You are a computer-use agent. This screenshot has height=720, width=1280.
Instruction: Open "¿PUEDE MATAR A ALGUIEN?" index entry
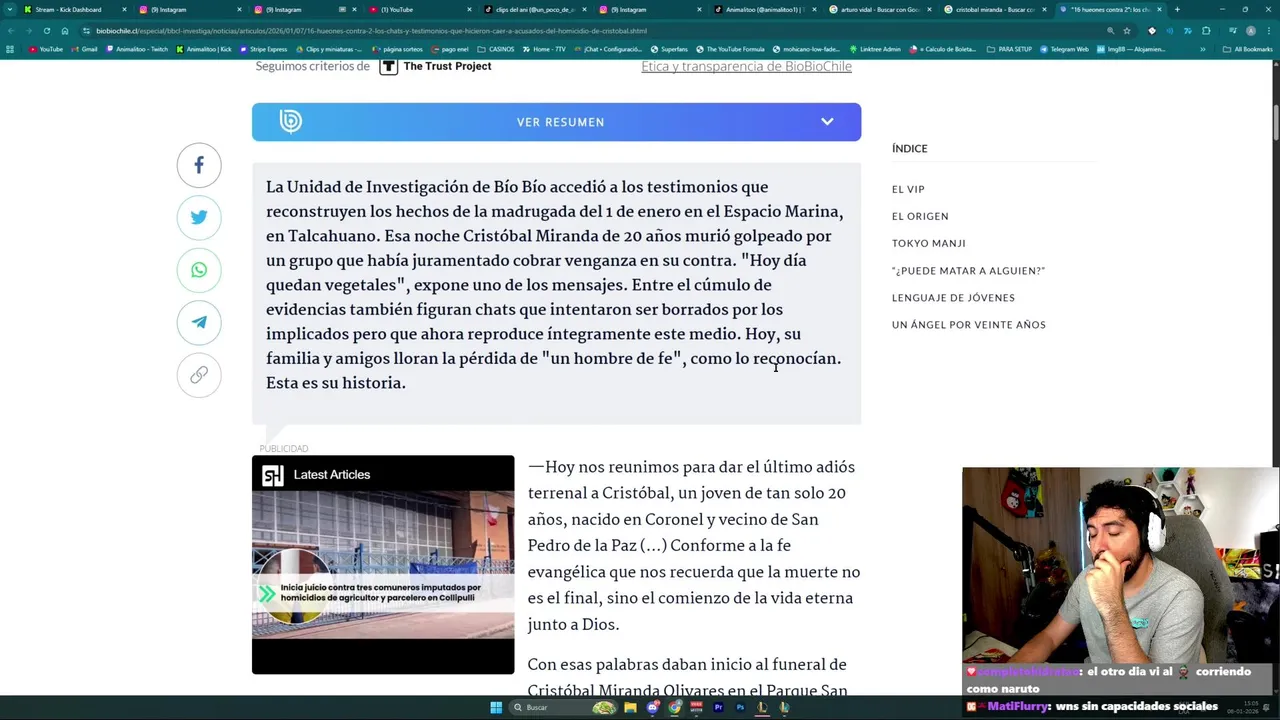pyautogui.click(x=968, y=270)
